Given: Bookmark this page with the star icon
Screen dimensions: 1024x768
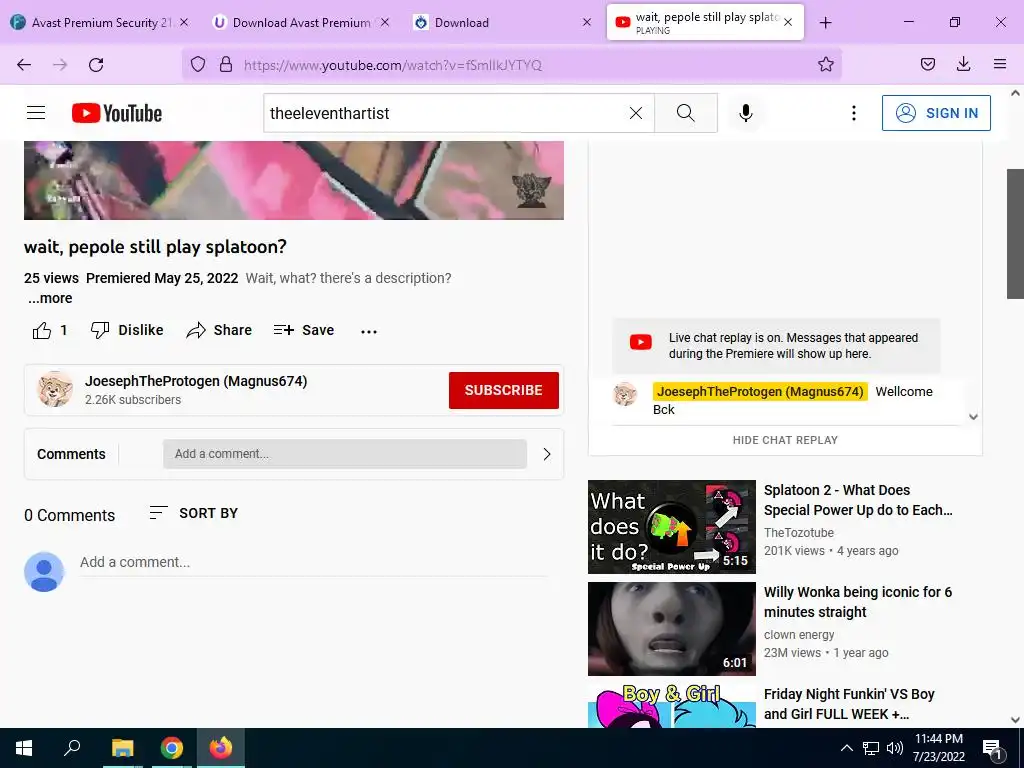Looking at the screenshot, I should click(825, 64).
